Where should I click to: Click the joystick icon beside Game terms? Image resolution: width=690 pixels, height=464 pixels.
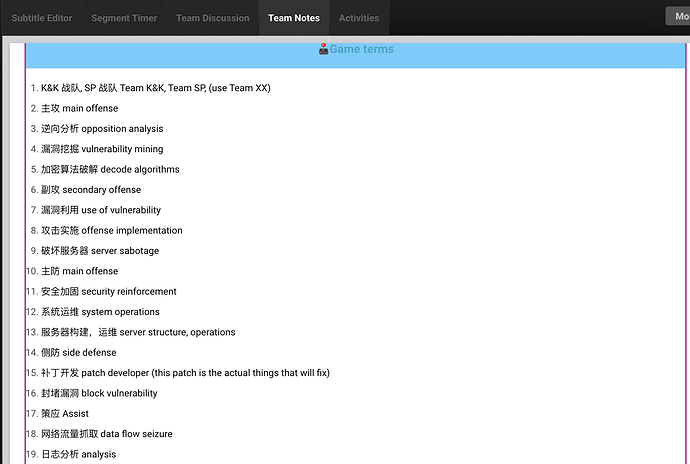coord(323,50)
